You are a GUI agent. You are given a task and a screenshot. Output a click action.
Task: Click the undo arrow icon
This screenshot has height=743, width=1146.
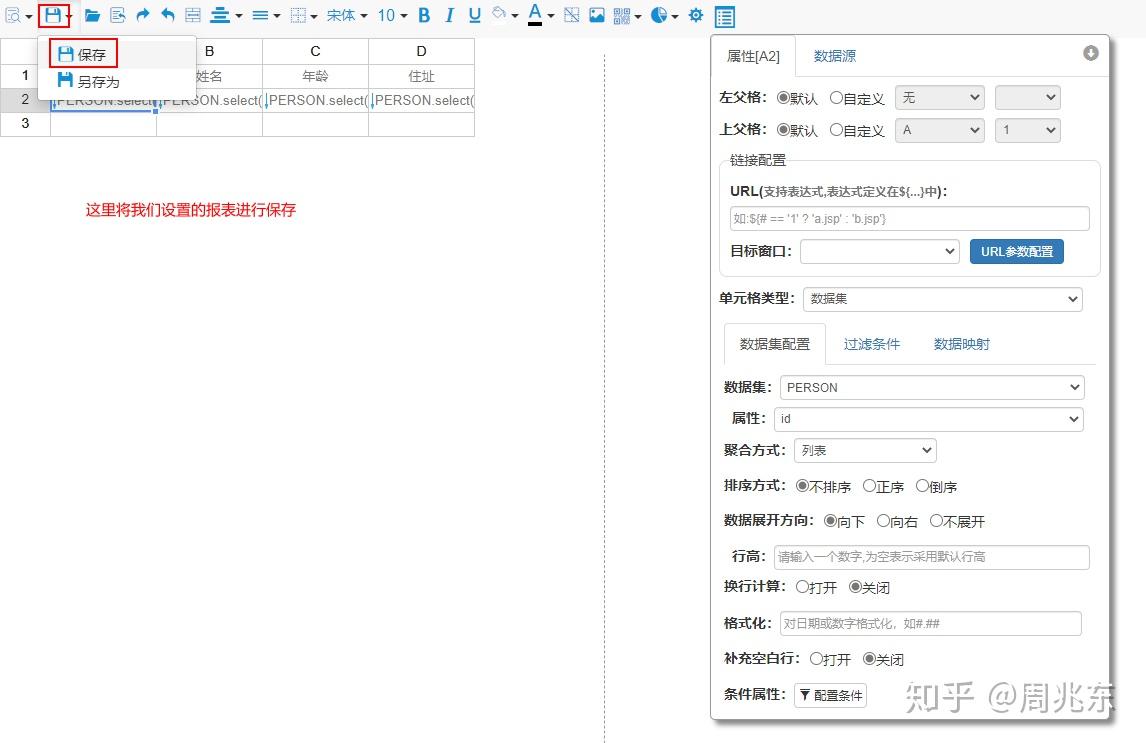pos(166,14)
